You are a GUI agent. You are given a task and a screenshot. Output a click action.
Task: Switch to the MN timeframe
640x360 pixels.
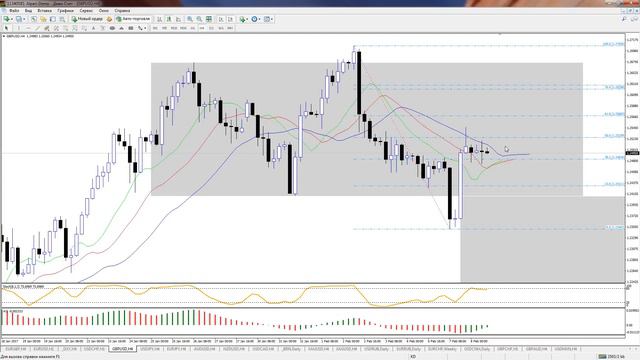click(230, 28)
